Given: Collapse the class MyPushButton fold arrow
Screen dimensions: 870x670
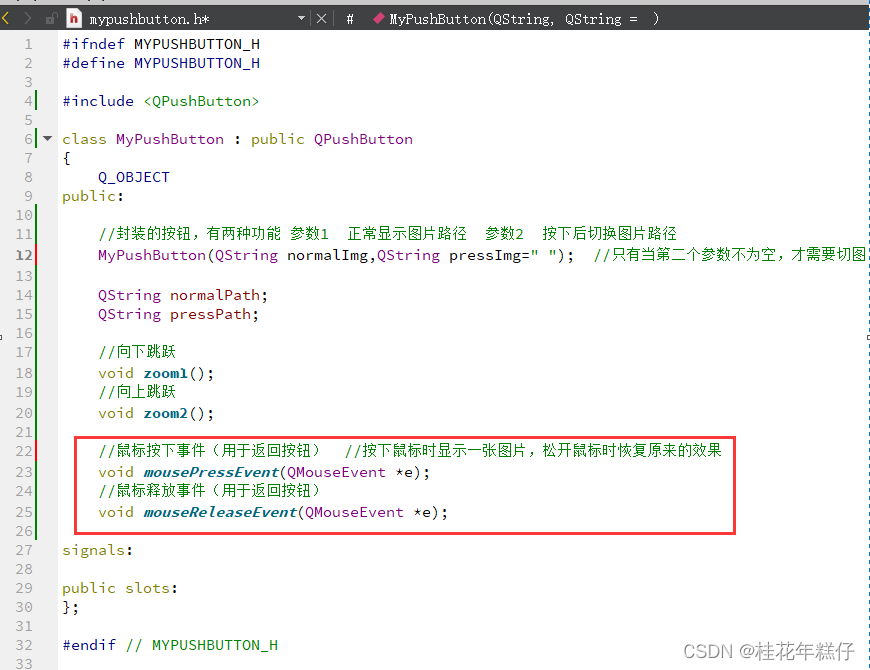Looking at the screenshot, I should coord(48,138).
